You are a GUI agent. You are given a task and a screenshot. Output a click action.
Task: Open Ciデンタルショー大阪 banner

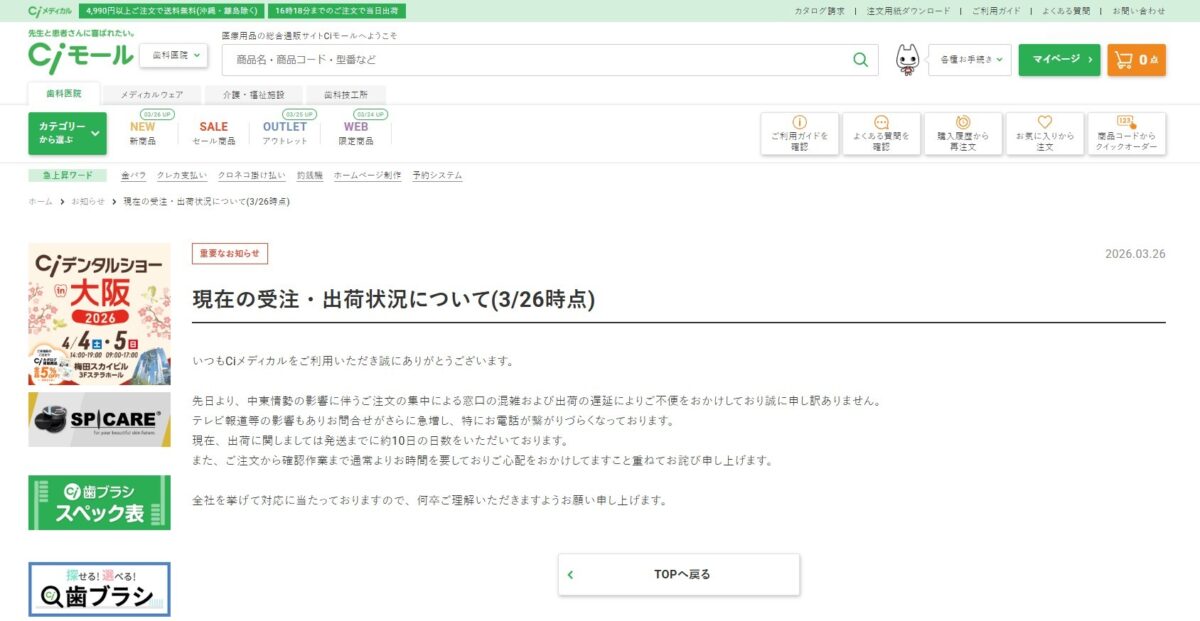99,314
